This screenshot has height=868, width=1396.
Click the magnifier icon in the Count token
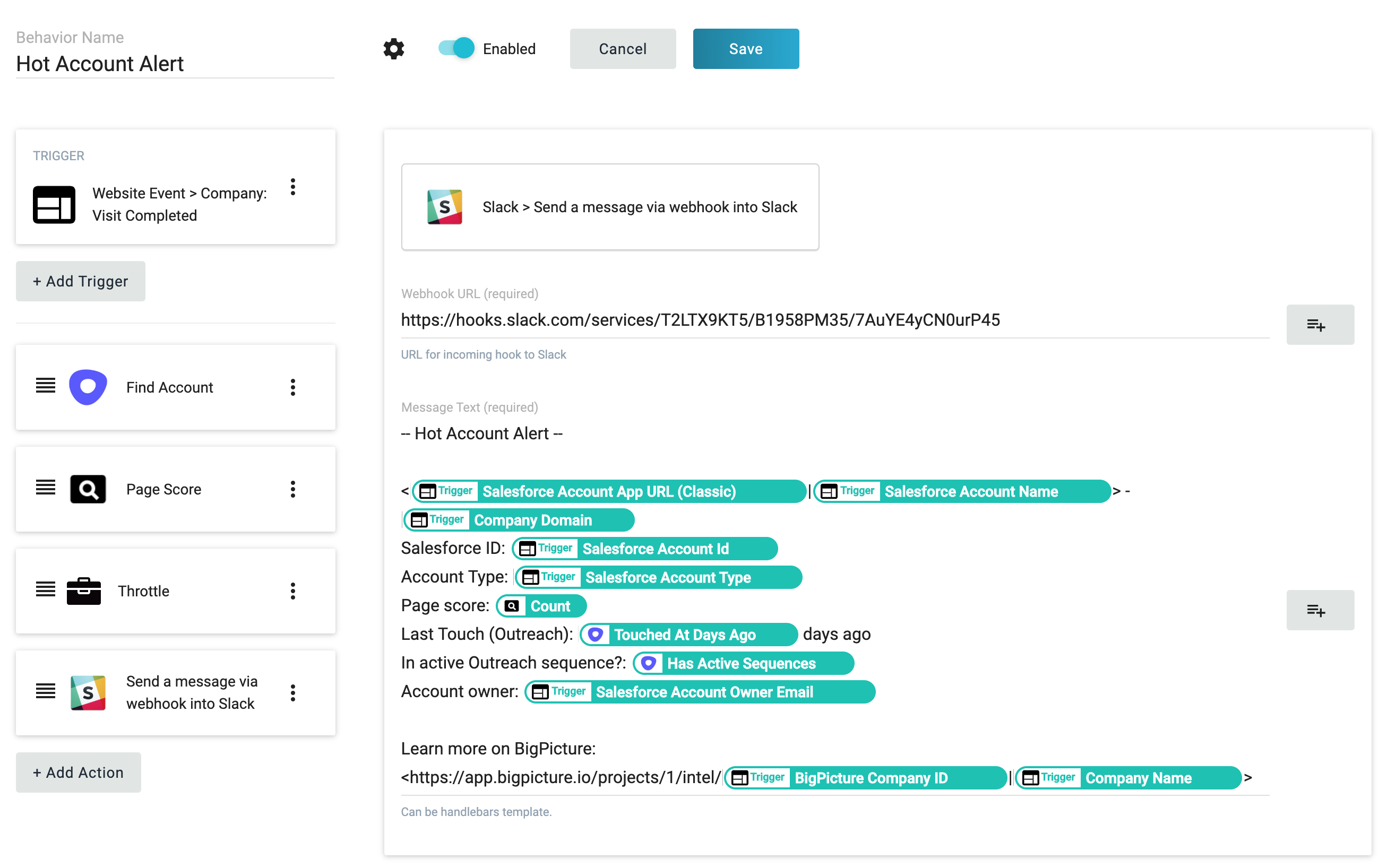coord(511,606)
